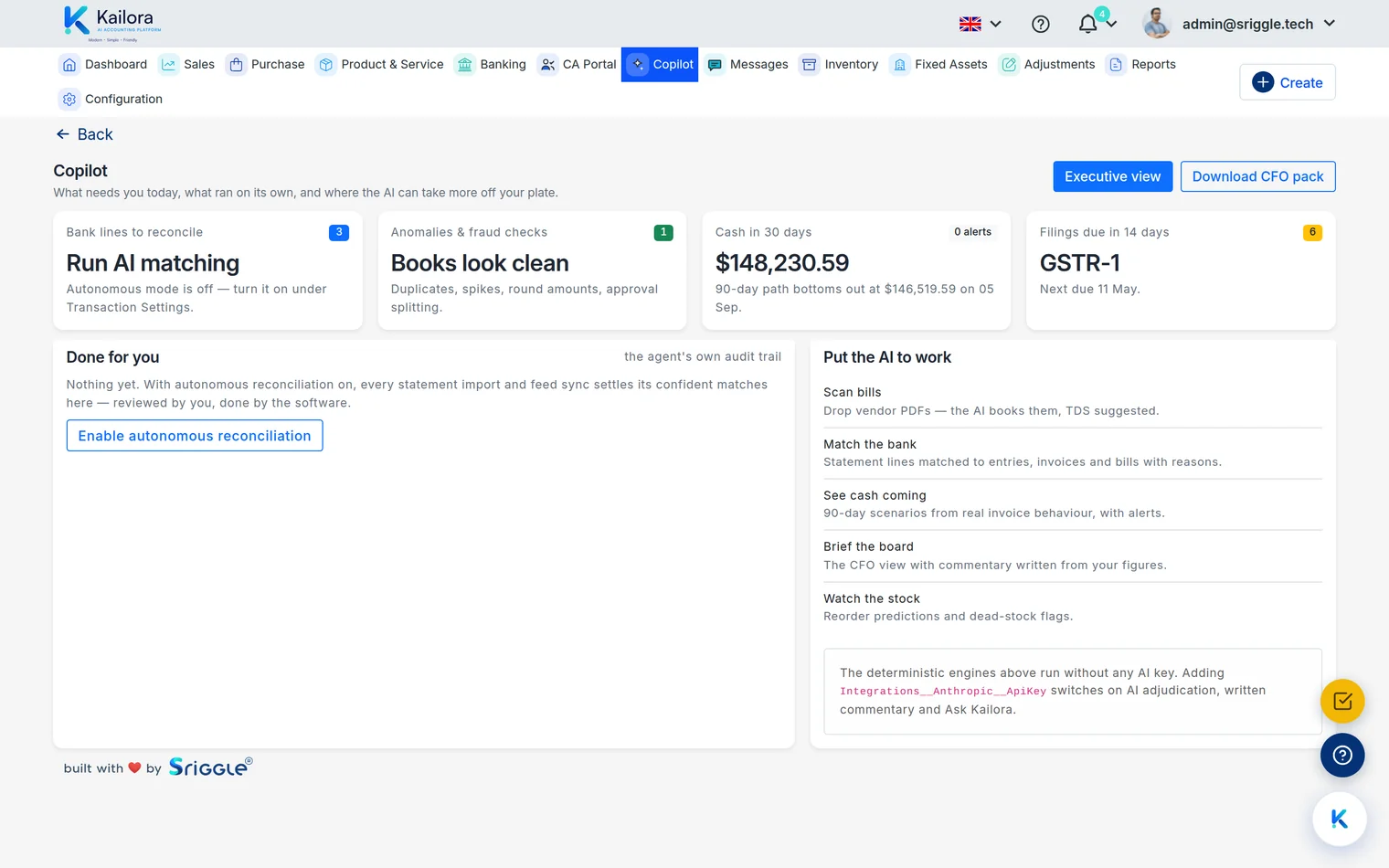This screenshot has width=1389, height=868.
Task: Click the Dashboard home icon
Action: pyautogui.click(x=69, y=64)
